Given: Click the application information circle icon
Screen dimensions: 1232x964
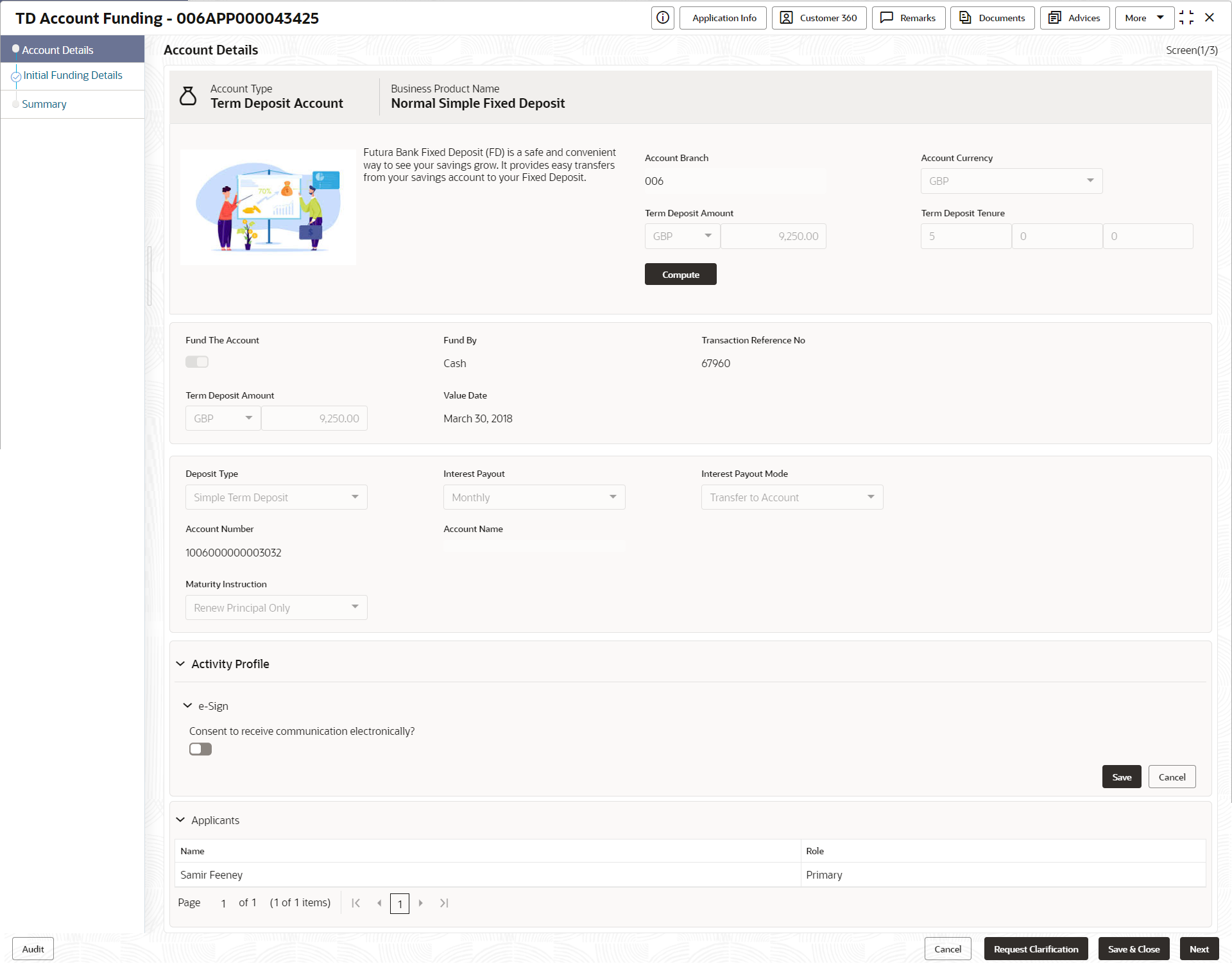Looking at the screenshot, I should pyautogui.click(x=662, y=18).
